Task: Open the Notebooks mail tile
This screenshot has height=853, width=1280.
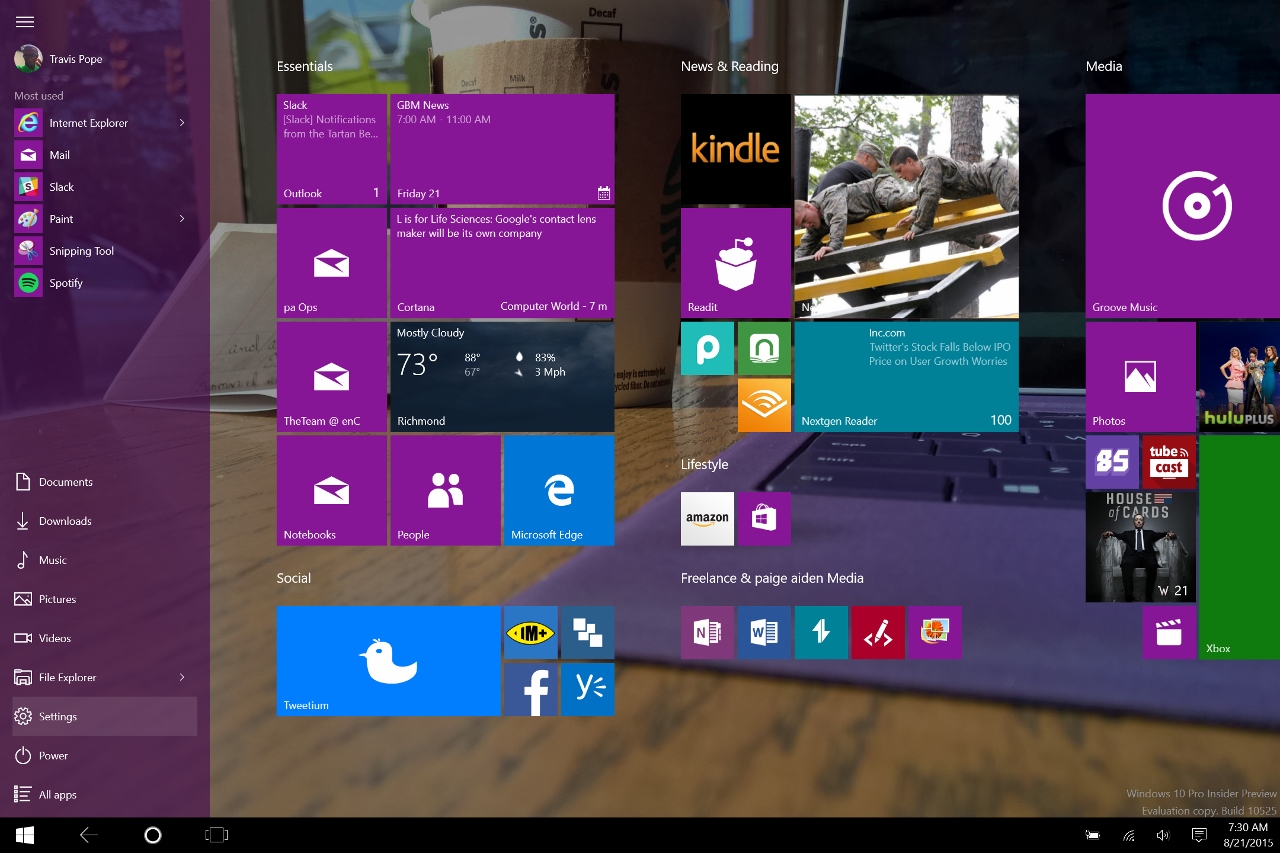Action: point(331,490)
